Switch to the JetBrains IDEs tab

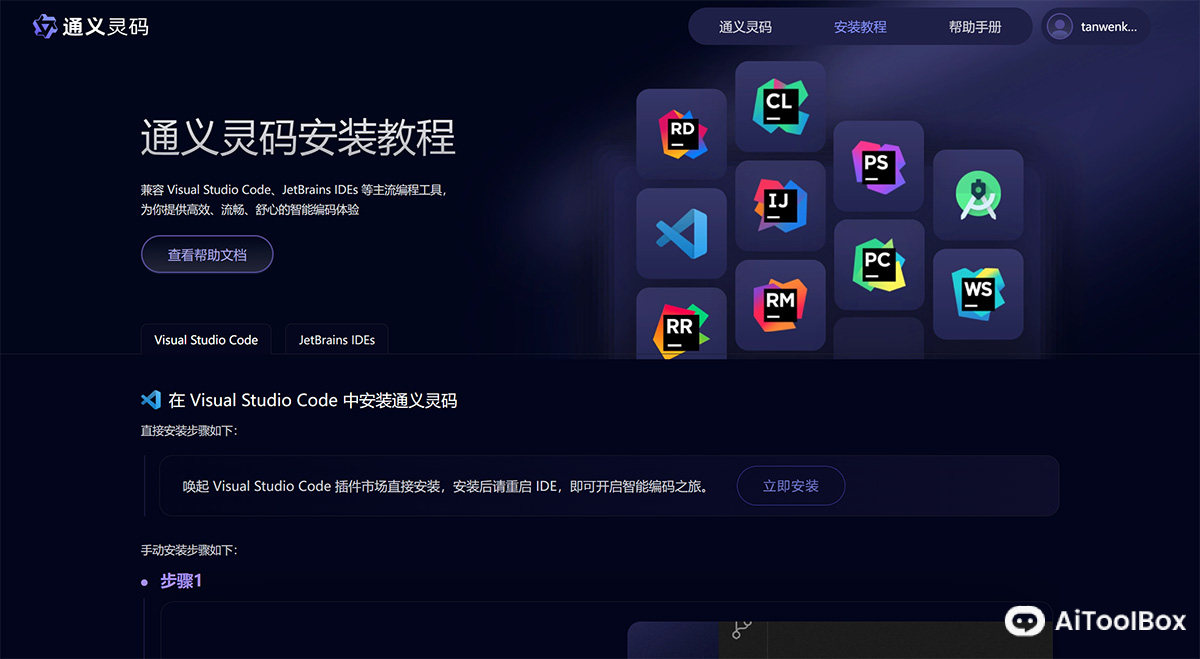(x=337, y=340)
